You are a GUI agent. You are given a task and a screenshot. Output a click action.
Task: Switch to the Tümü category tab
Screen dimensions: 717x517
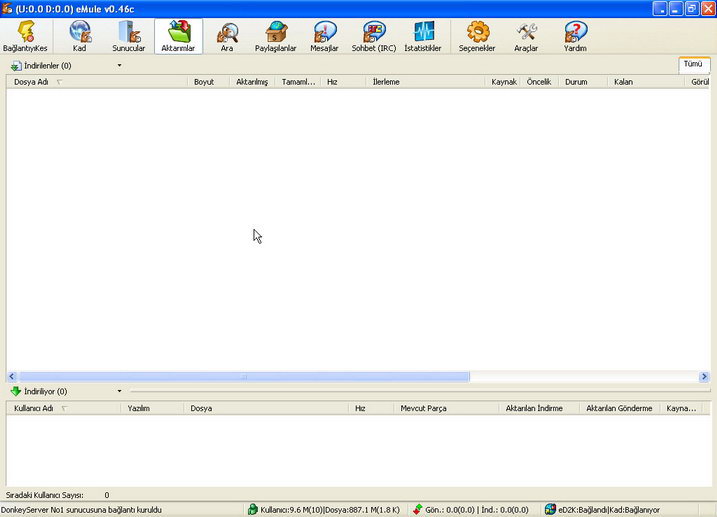pyautogui.click(x=694, y=64)
